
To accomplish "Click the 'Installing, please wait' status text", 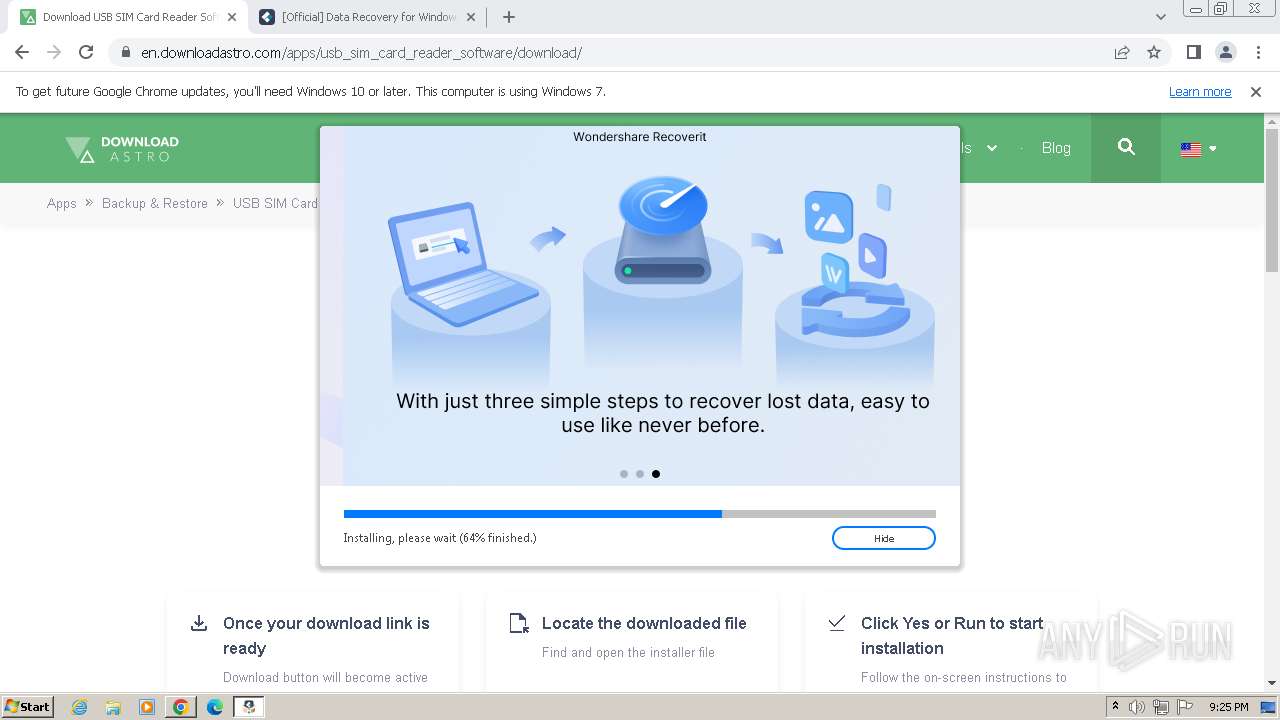I will tap(440, 538).
